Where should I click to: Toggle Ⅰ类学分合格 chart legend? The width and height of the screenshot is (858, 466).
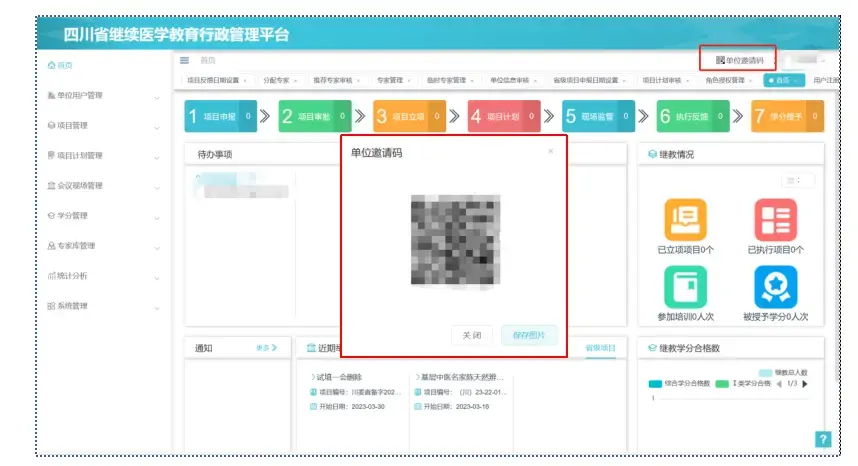point(744,383)
